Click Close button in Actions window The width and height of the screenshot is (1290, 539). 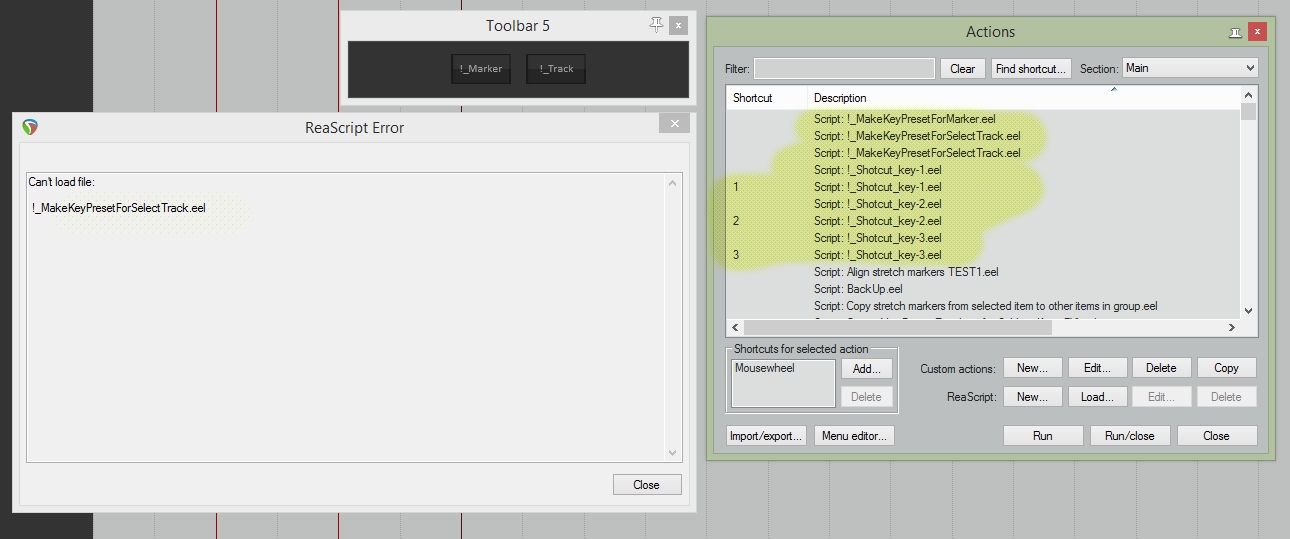pyautogui.click(x=1216, y=436)
